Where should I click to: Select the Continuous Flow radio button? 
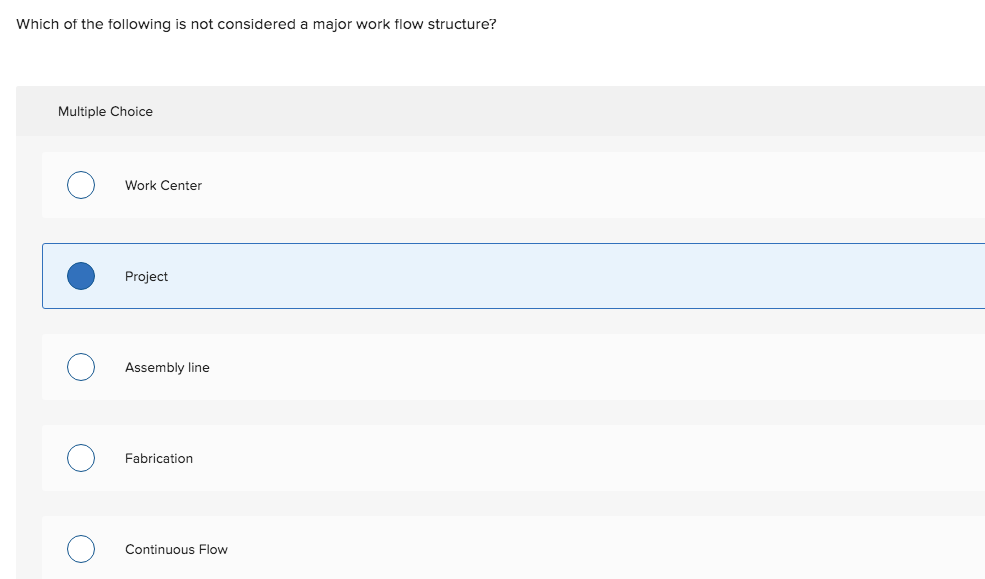coord(81,549)
